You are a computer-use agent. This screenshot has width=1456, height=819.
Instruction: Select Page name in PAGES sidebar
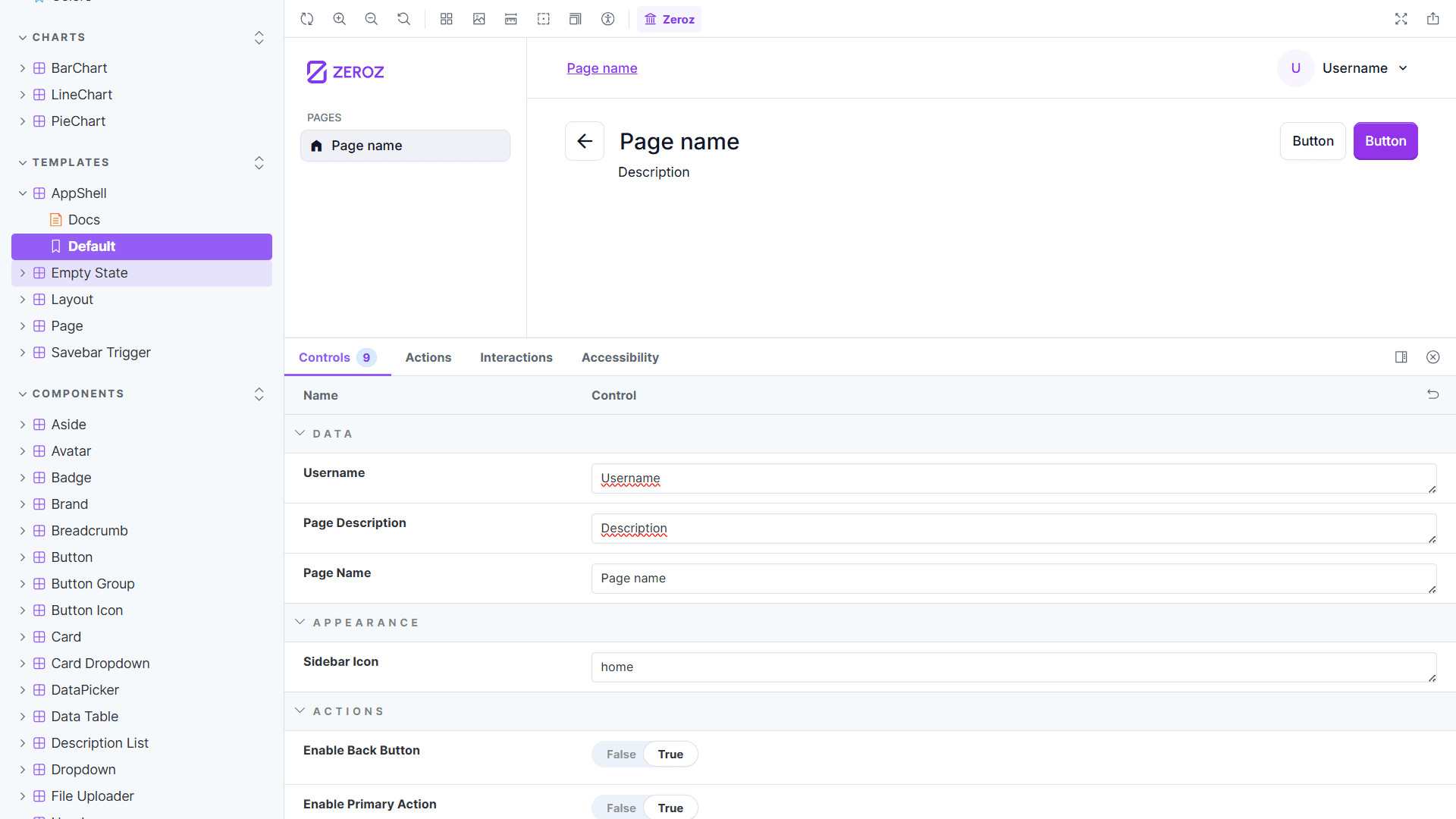(x=405, y=146)
